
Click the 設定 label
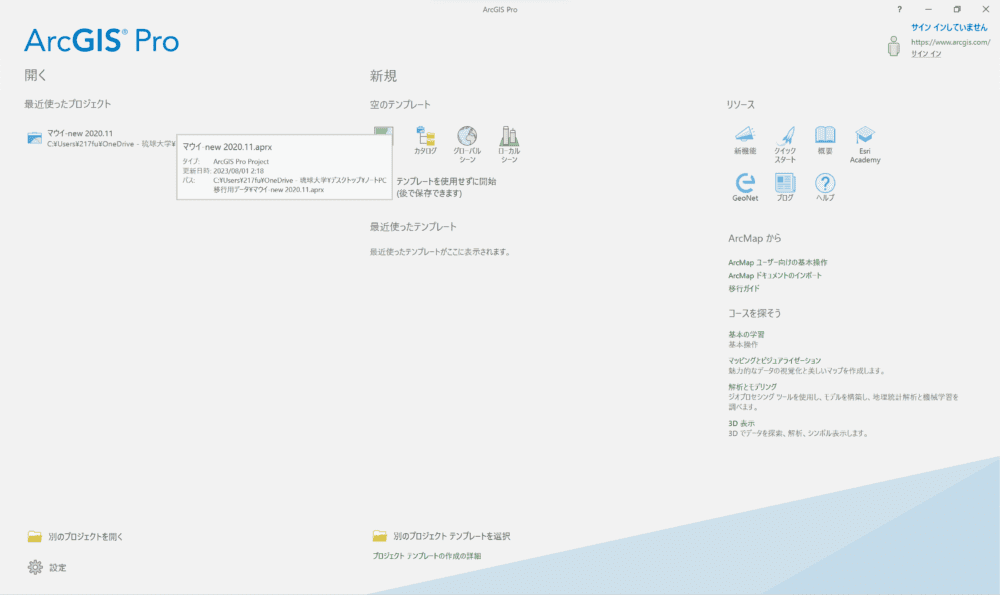[x=57, y=568]
